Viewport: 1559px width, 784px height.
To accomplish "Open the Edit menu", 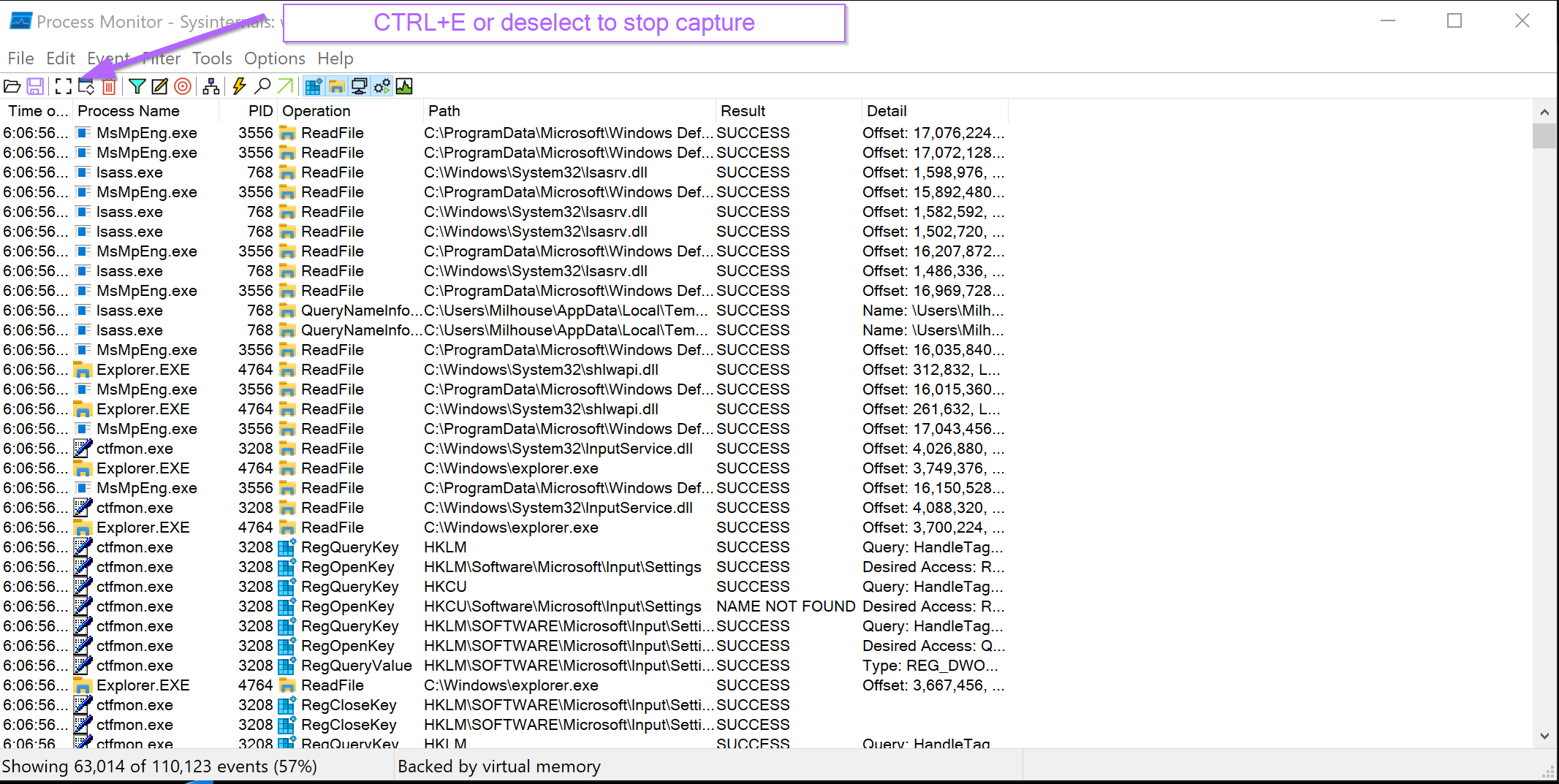I will pyautogui.click(x=61, y=58).
